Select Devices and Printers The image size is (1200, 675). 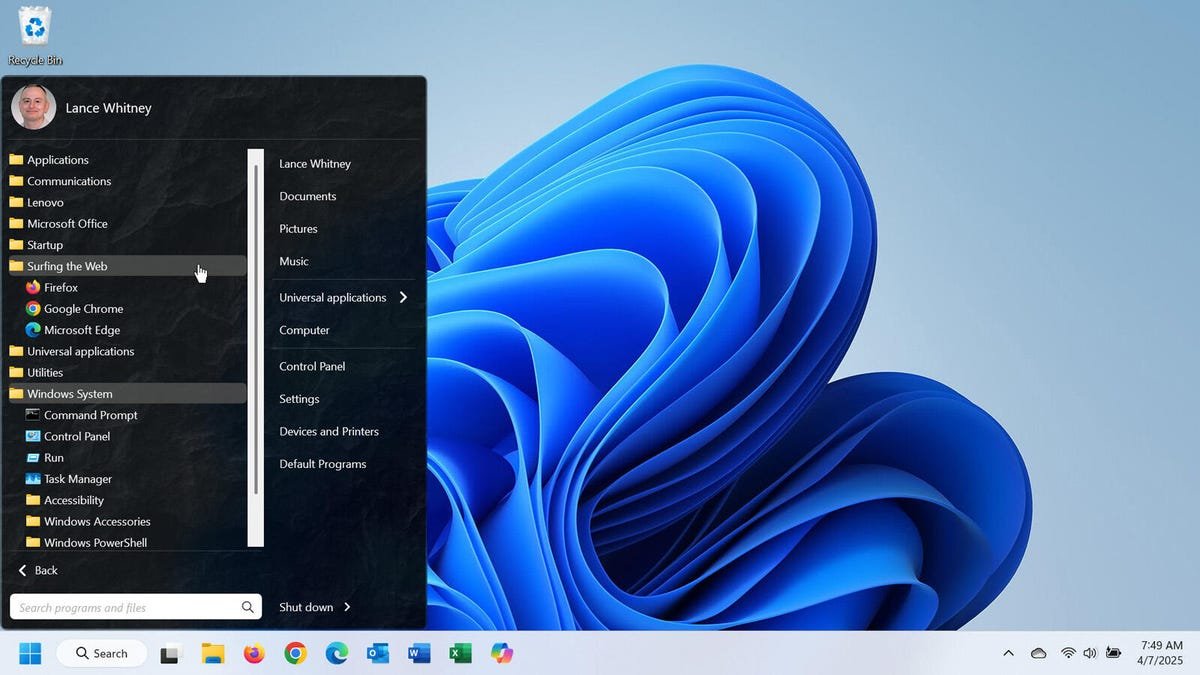click(x=328, y=431)
